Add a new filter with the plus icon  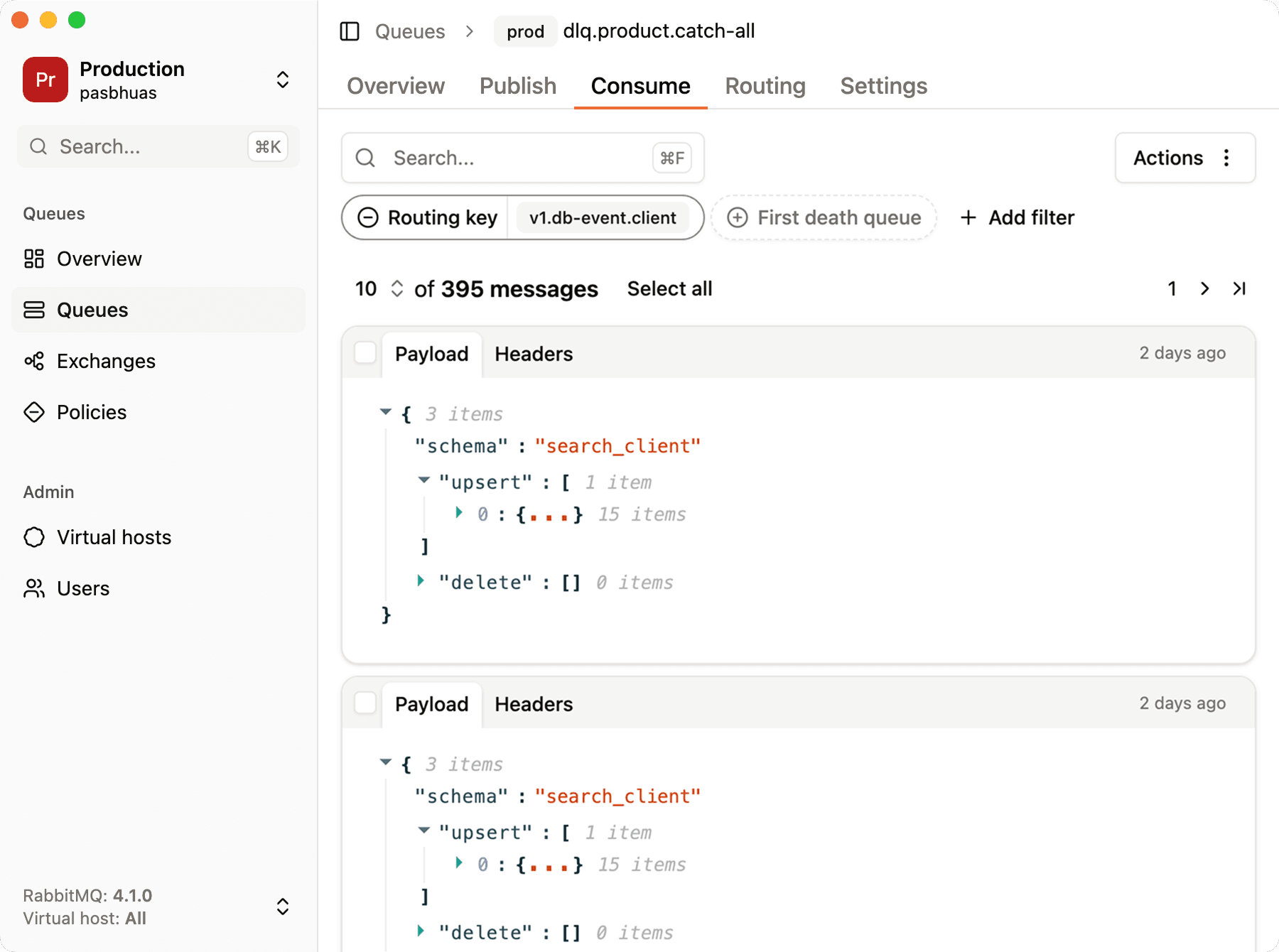coord(969,217)
